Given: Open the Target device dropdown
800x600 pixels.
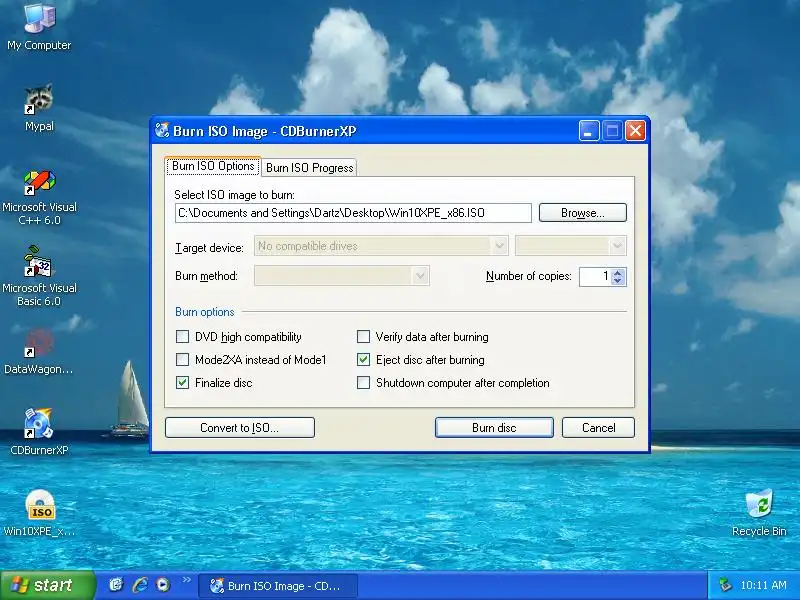Looking at the screenshot, I should [381, 246].
